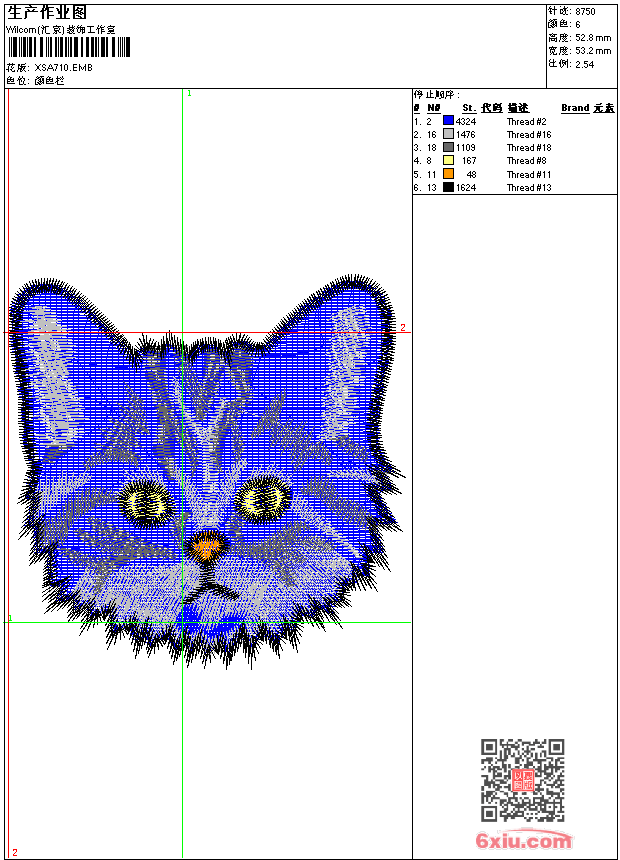Select the "Thread #13" description text
This screenshot has height=860, width=620.
[x=529, y=188]
